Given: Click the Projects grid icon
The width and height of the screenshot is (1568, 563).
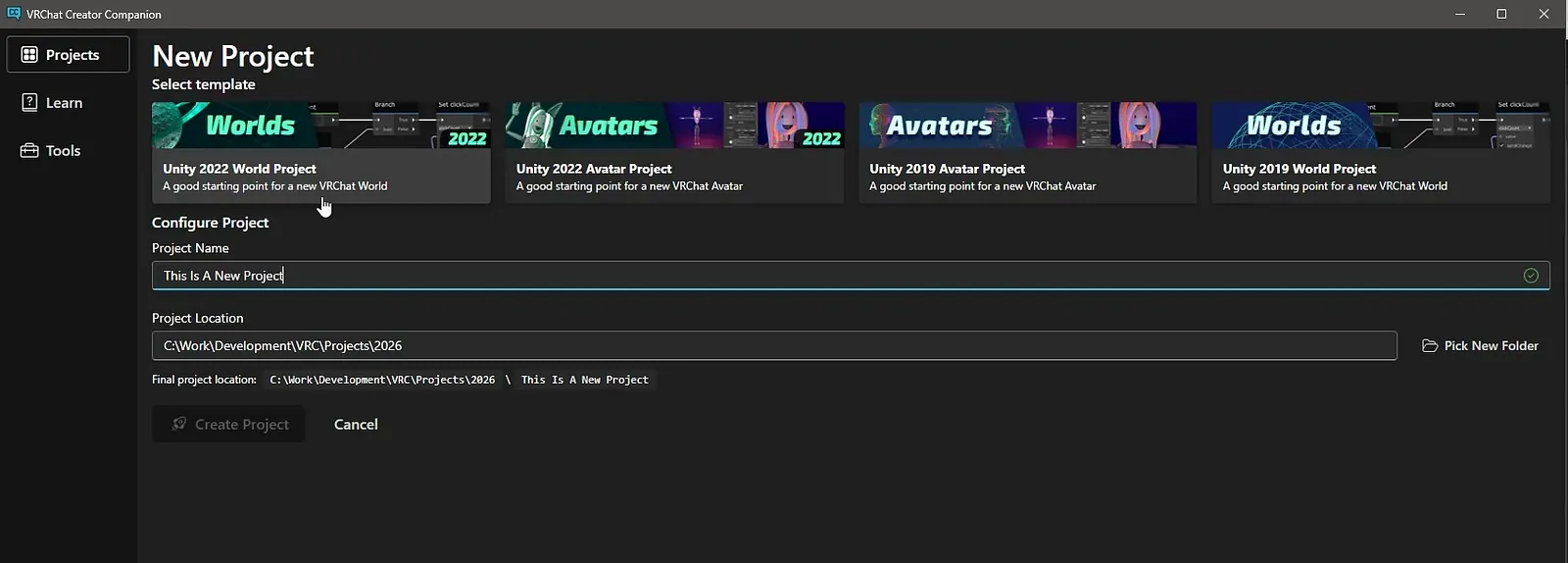Looking at the screenshot, I should point(29,55).
